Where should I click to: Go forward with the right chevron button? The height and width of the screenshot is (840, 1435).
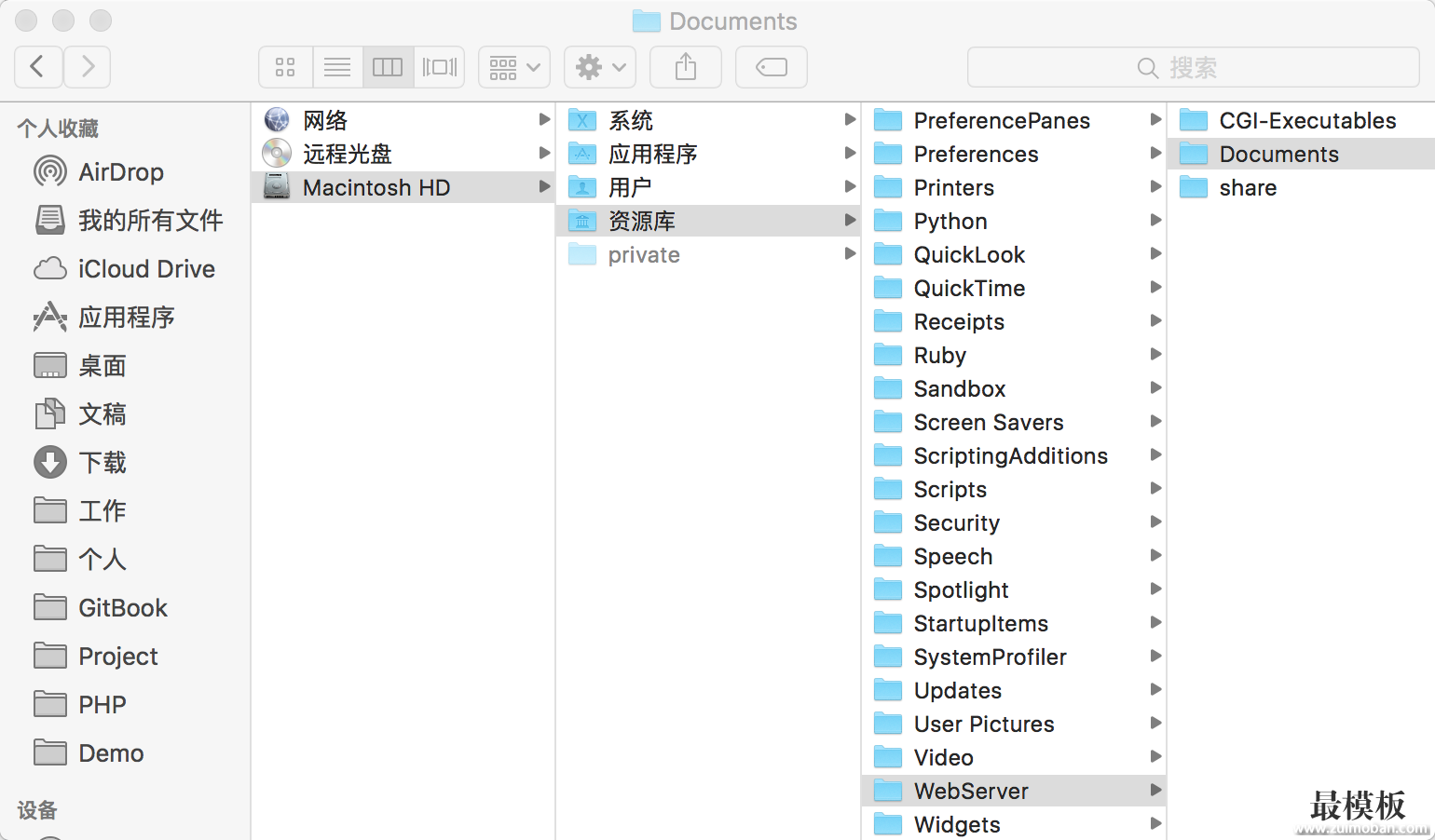point(88,67)
